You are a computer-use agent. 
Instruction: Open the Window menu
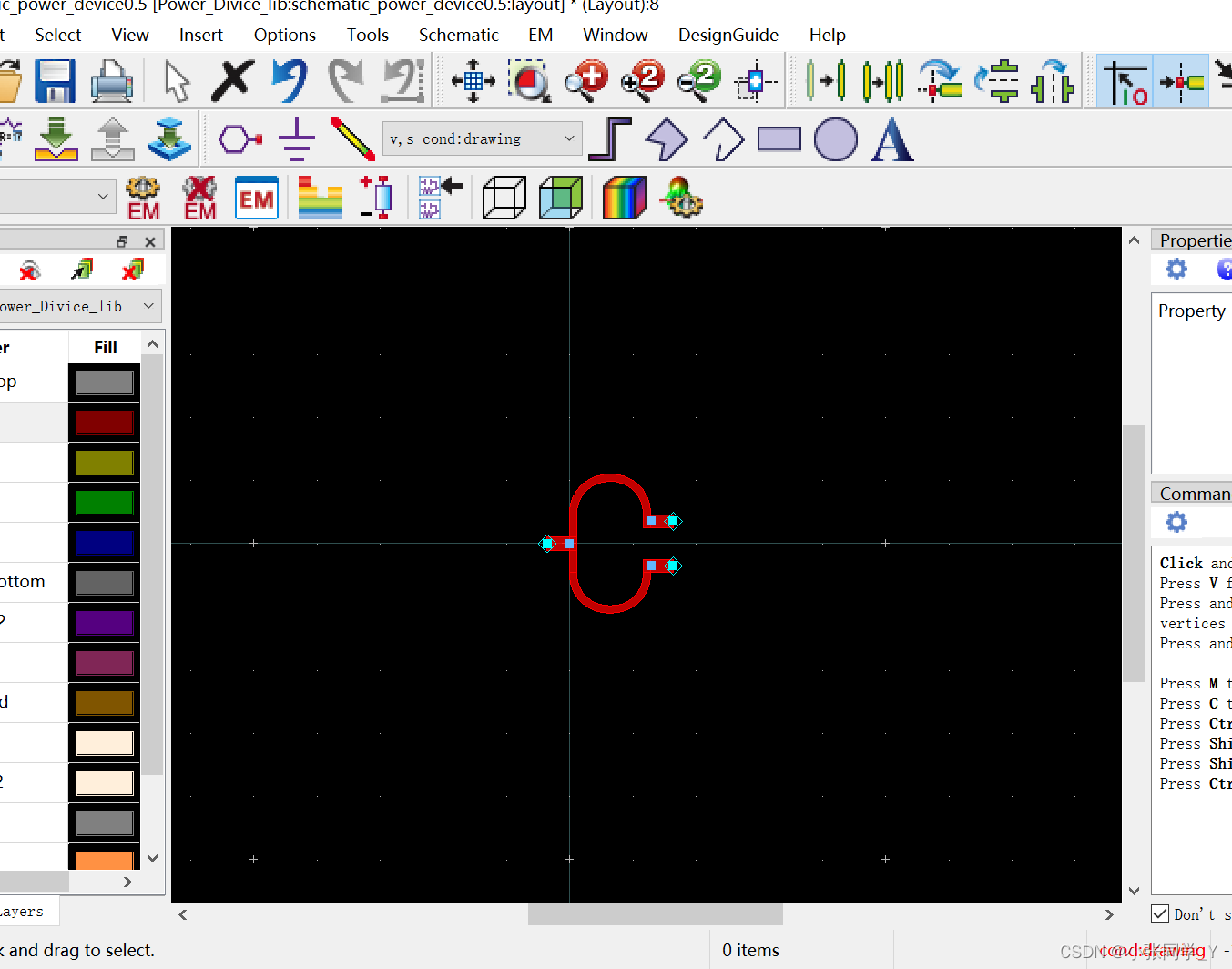(616, 35)
